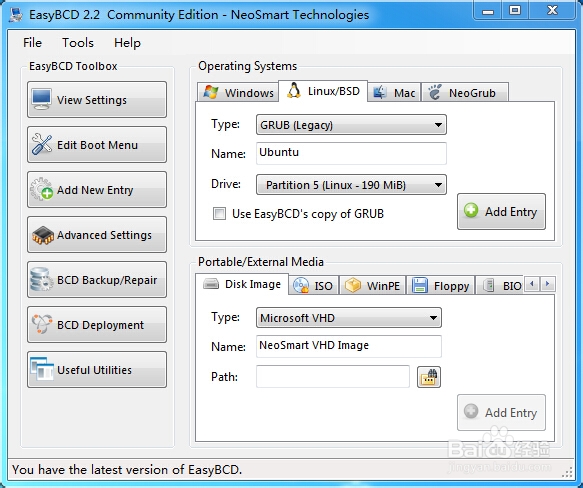Switch to the NeoGrub tab
This screenshot has width=583, height=488.
tap(465, 92)
